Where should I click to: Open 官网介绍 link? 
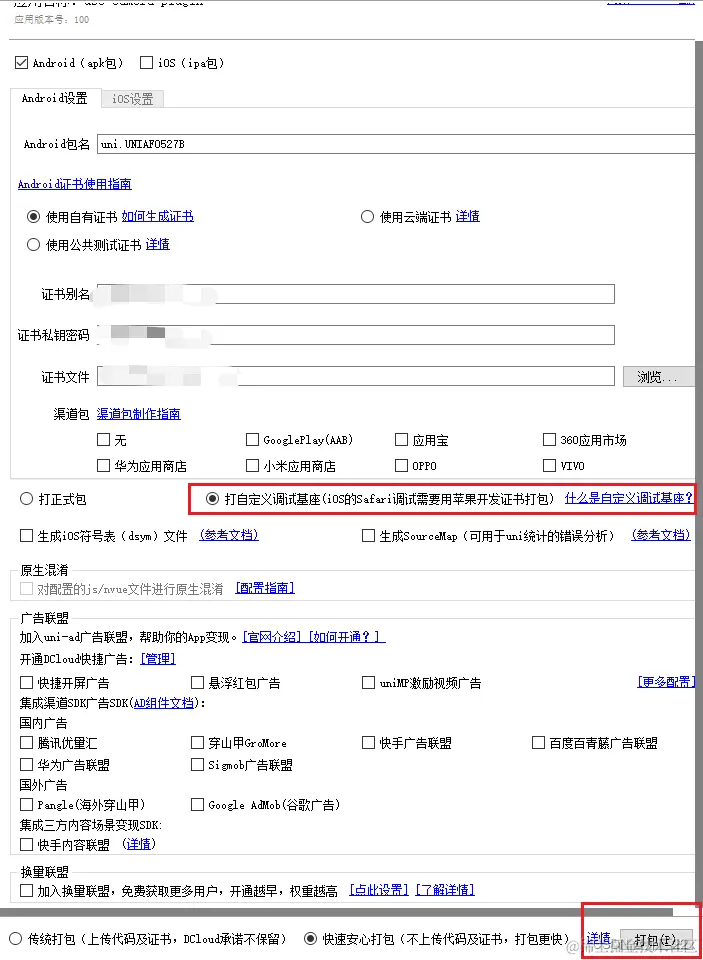click(272, 637)
